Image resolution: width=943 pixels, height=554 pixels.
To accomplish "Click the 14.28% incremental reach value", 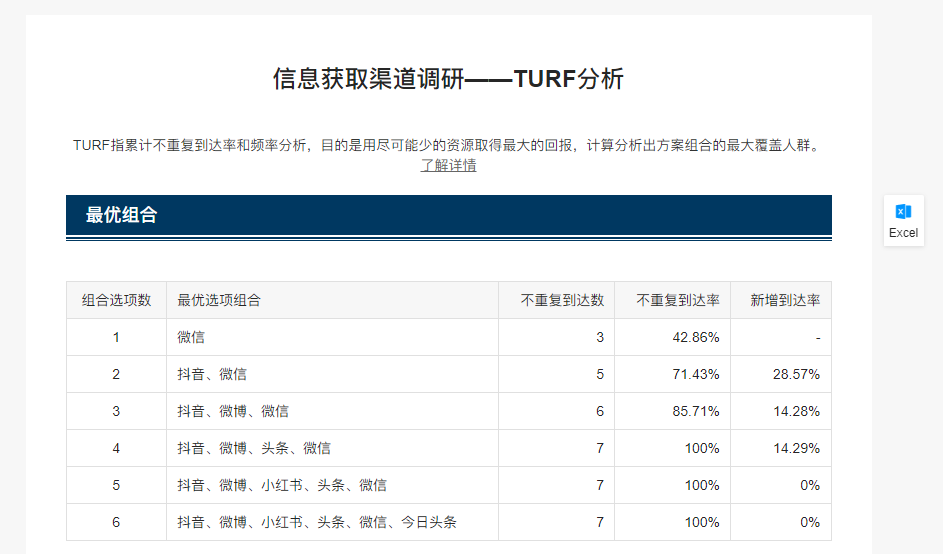I will (796, 411).
